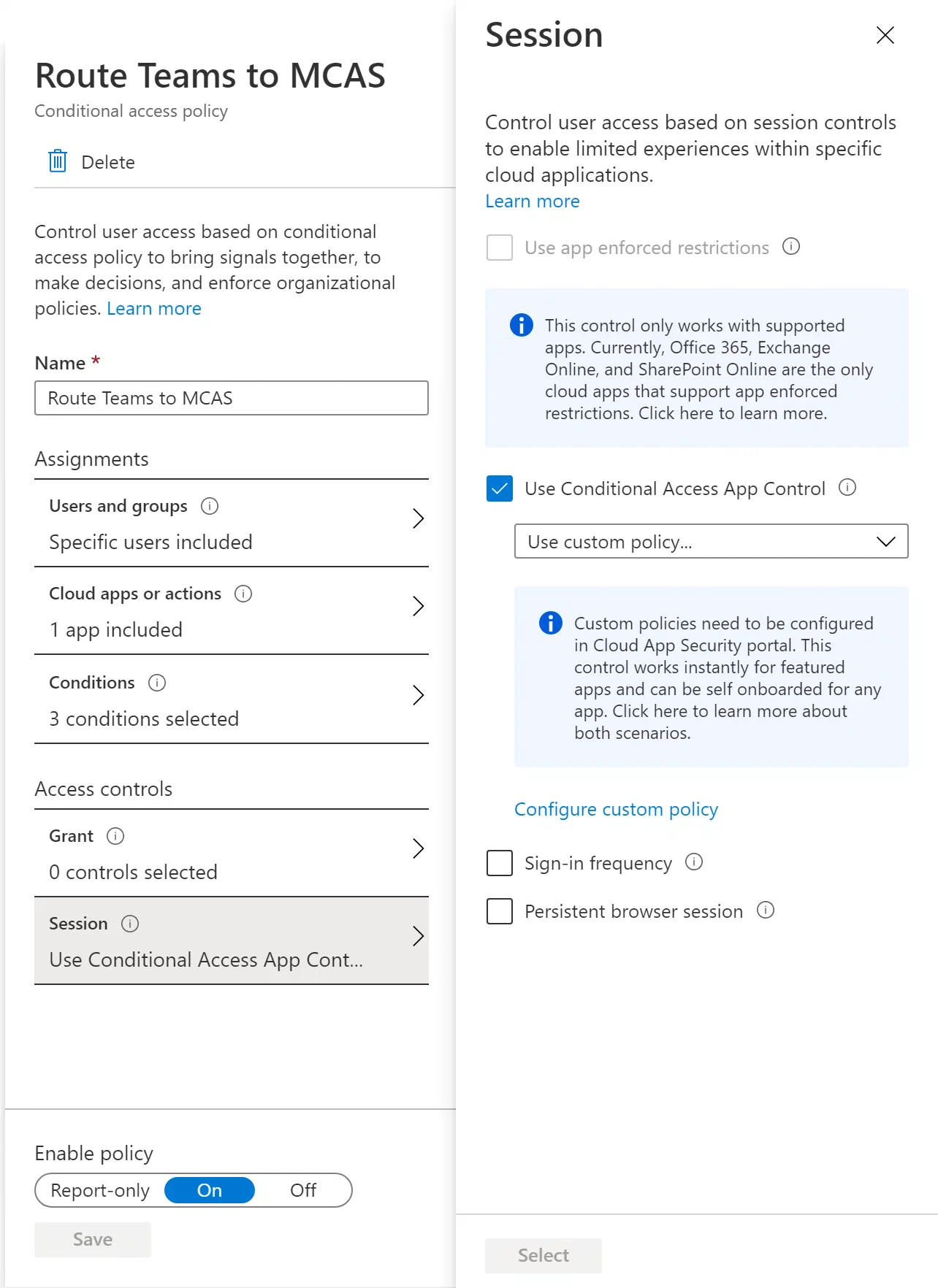Click info icon beside Persistent browser session
The width and height of the screenshot is (938, 1288).
766,910
